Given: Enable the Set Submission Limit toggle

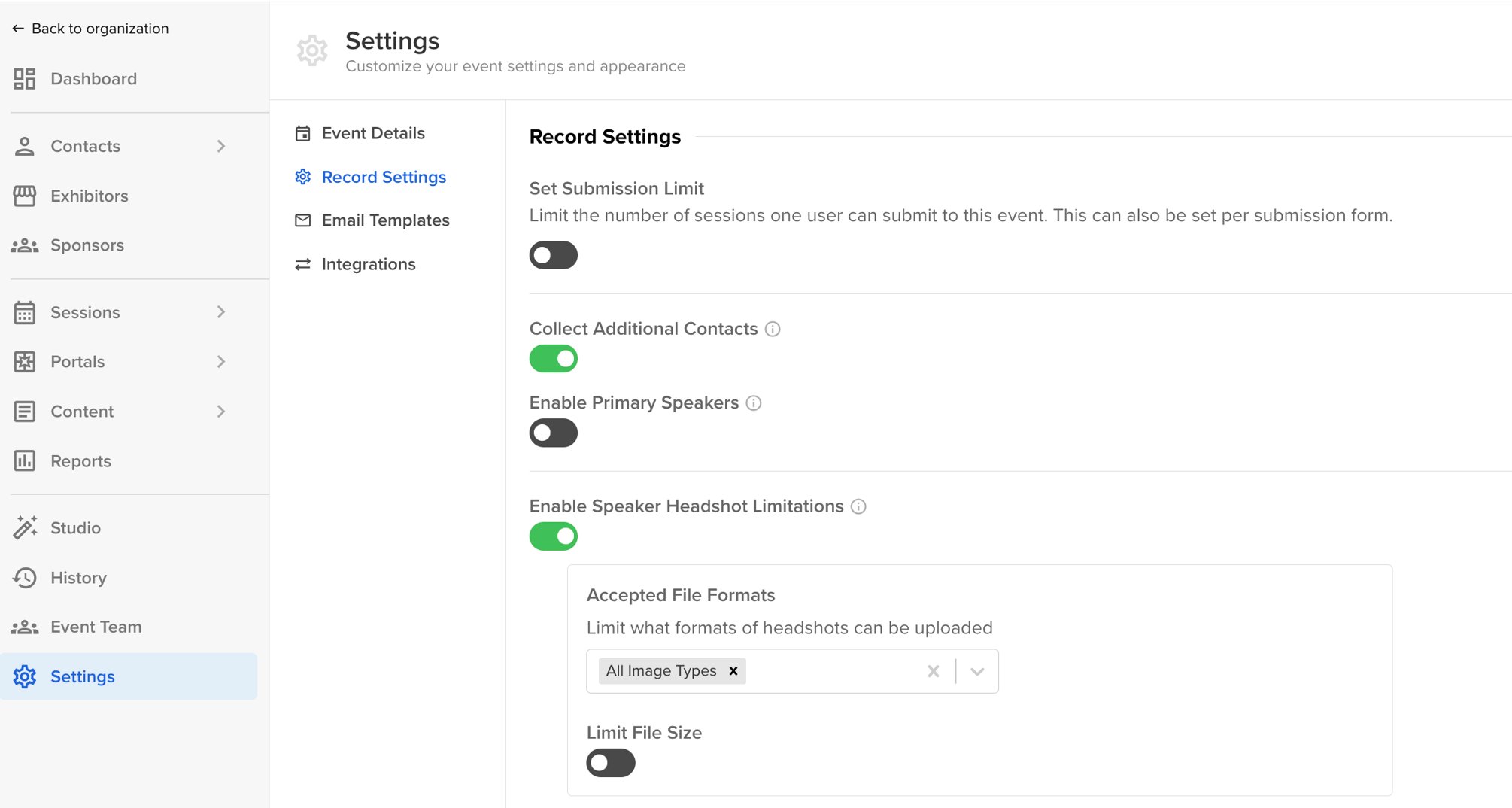Looking at the screenshot, I should [x=553, y=254].
